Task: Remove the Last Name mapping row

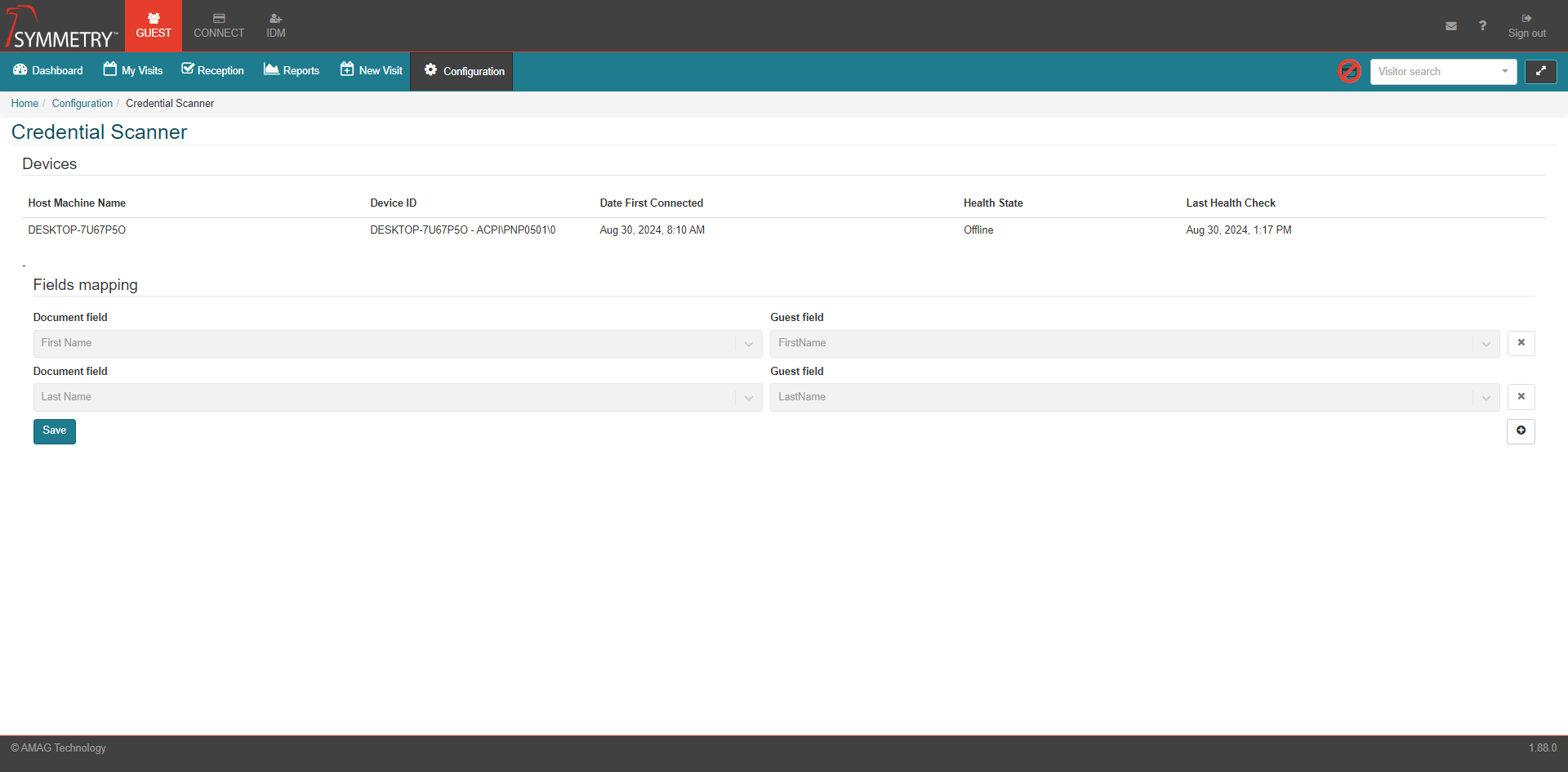Action: (x=1521, y=397)
